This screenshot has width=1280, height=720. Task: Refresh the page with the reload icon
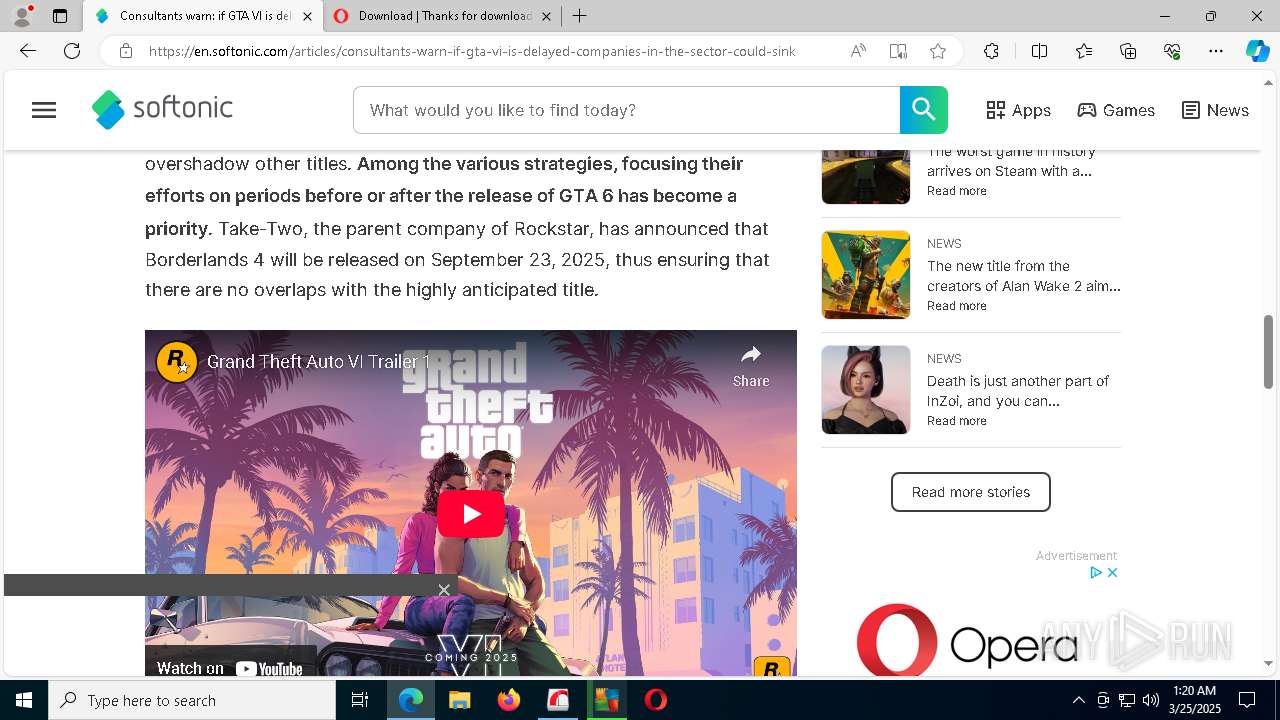72,51
